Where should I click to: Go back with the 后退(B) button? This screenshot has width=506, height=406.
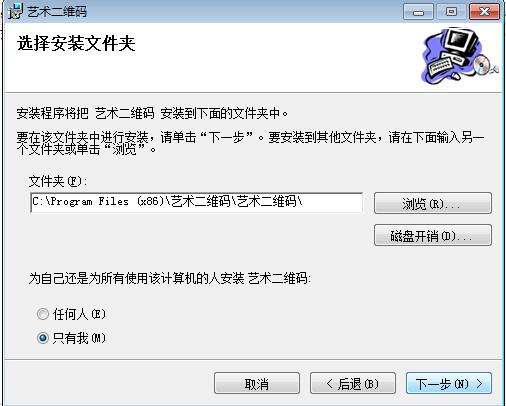[x=353, y=383]
